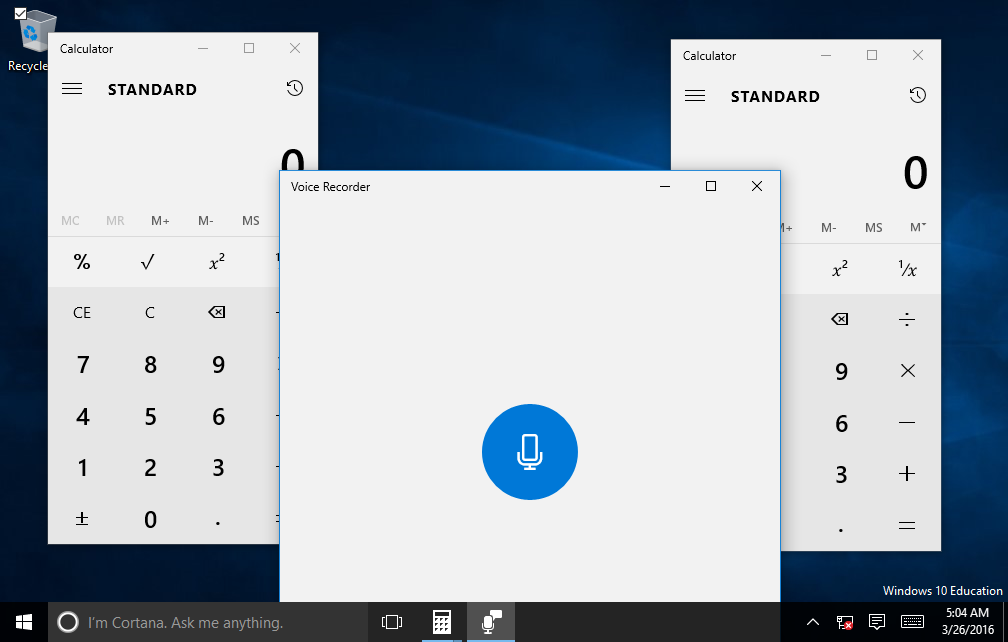
Task: Click x squared key in left Calculator
Action: (x=217, y=262)
